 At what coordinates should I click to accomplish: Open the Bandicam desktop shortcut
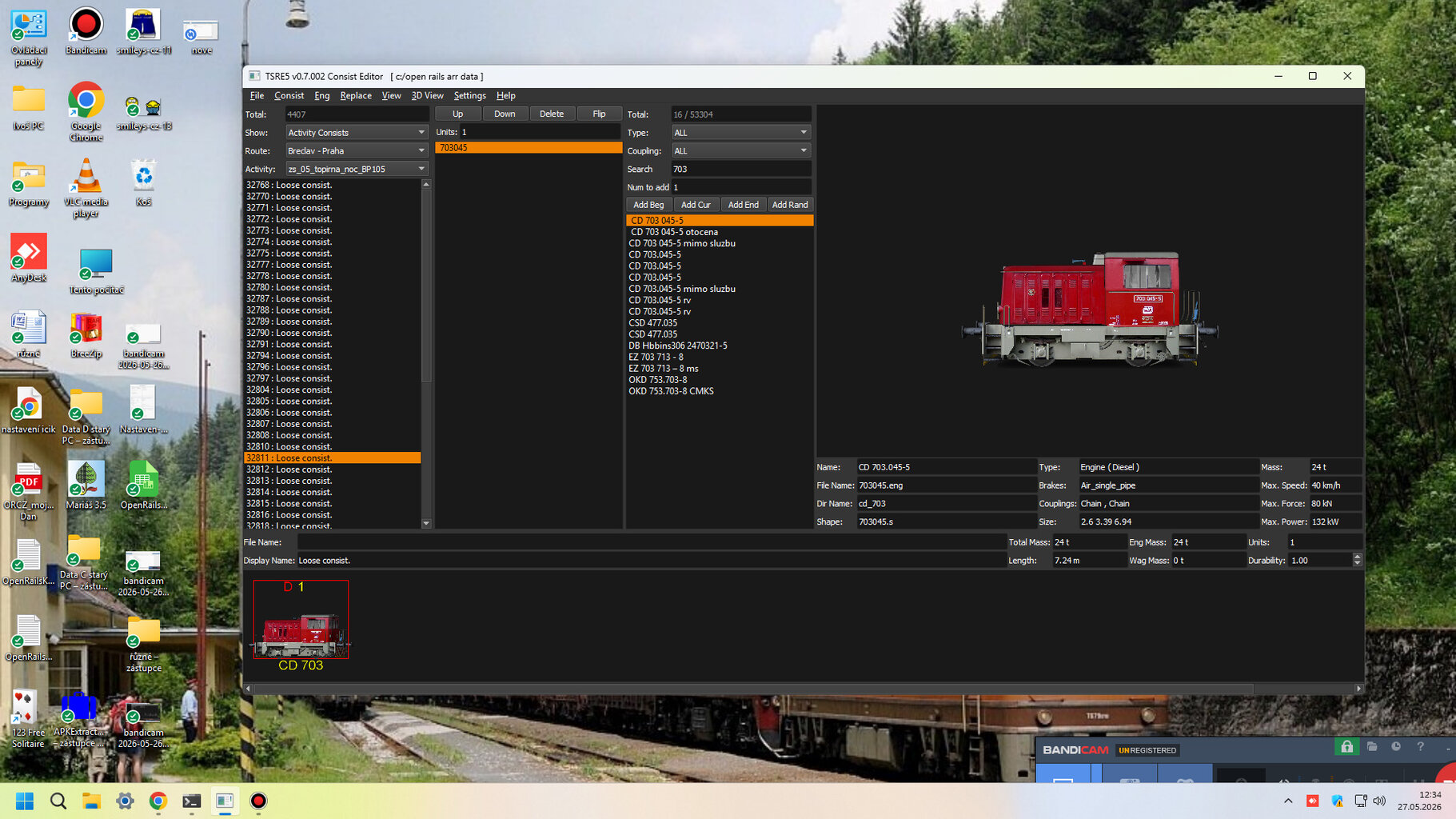(86, 32)
